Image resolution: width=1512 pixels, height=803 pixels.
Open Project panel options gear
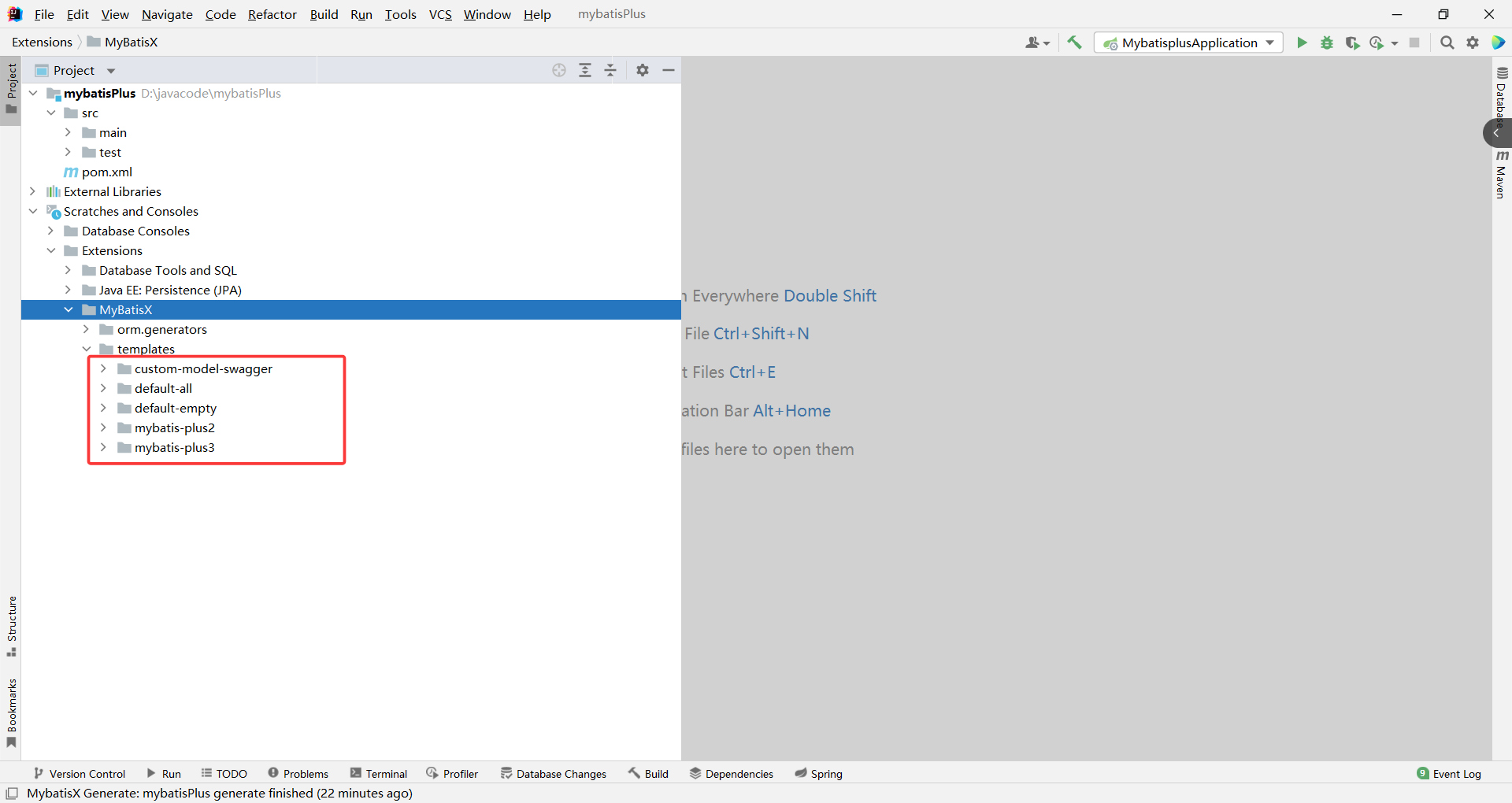[x=643, y=70]
